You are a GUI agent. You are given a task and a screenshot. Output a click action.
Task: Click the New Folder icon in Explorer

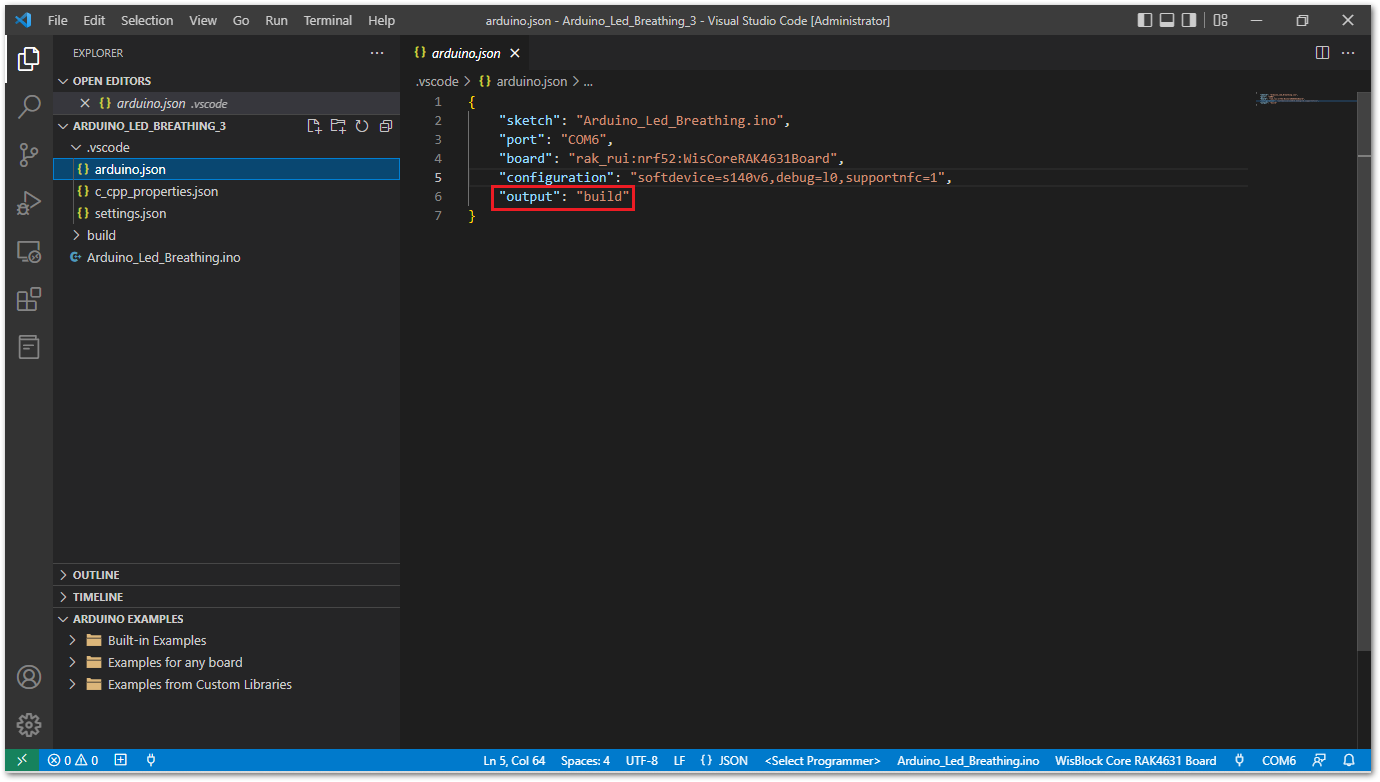tap(338, 126)
